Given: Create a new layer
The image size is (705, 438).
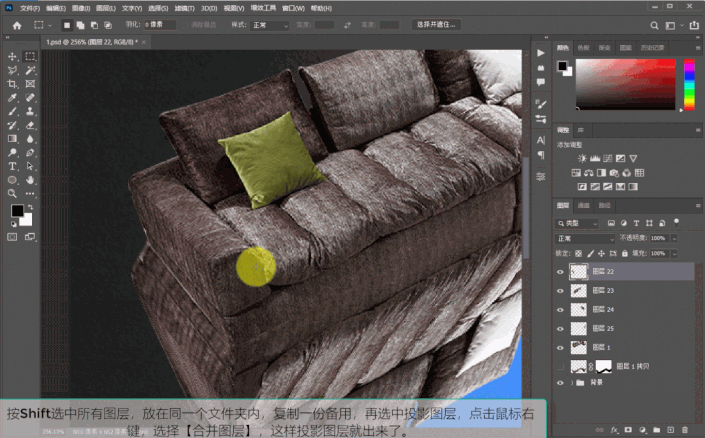Looking at the screenshot, I should [670, 430].
